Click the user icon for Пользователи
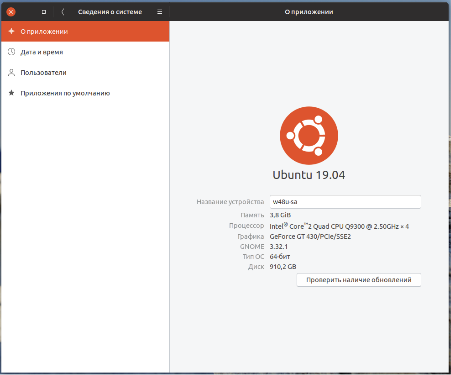The image size is (451, 375). [x=11, y=72]
